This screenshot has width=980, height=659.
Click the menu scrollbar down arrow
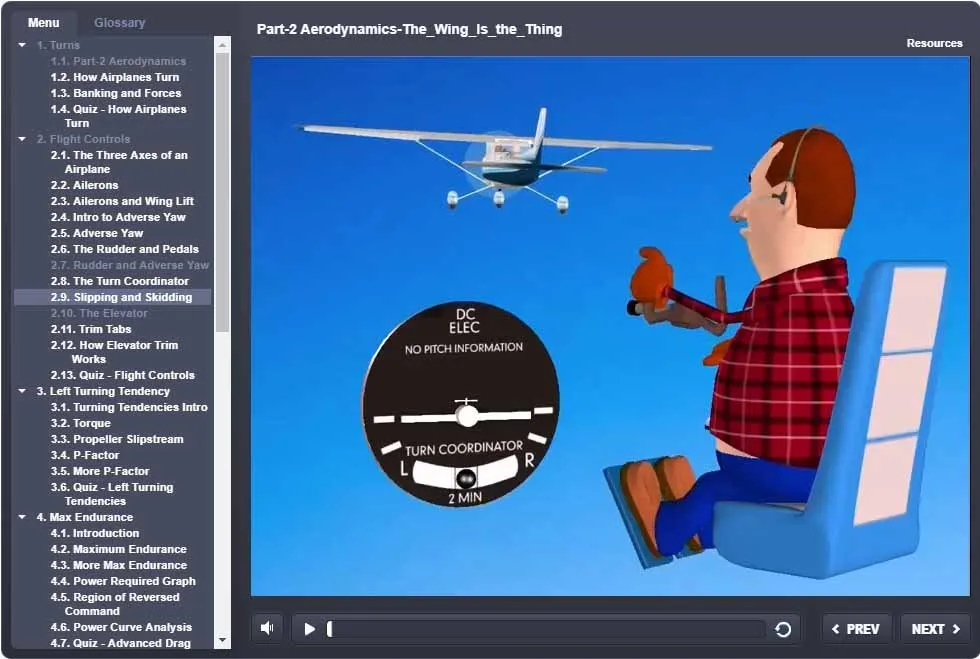(222, 640)
